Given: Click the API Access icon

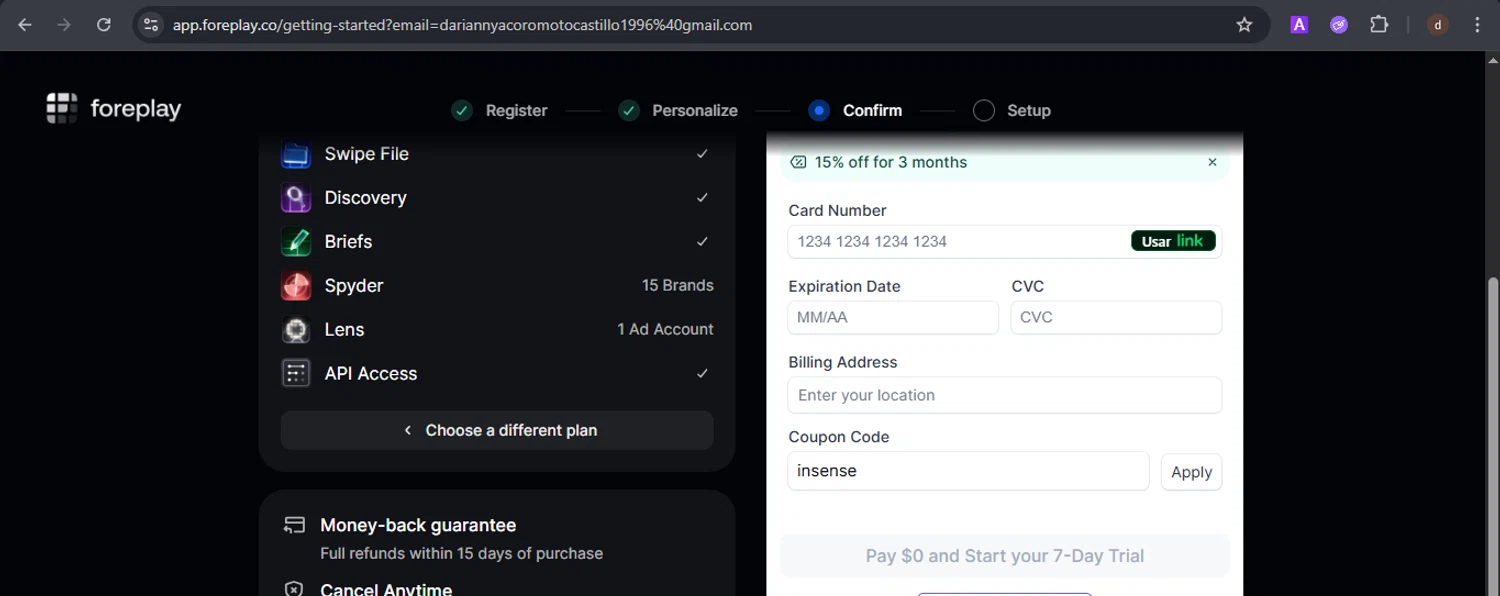Looking at the screenshot, I should [x=296, y=374].
